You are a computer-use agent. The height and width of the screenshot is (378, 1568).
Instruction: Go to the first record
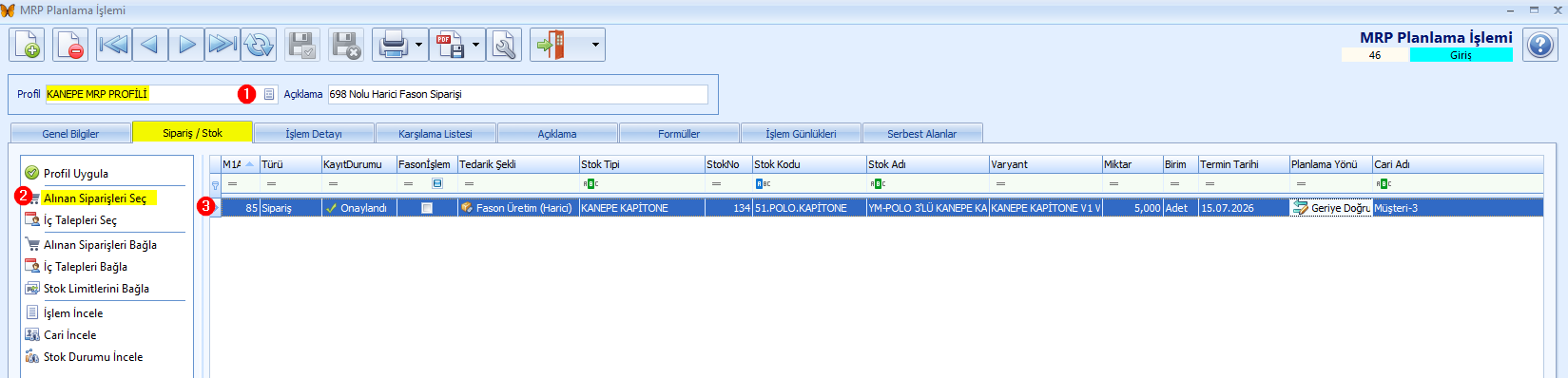[x=114, y=45]
